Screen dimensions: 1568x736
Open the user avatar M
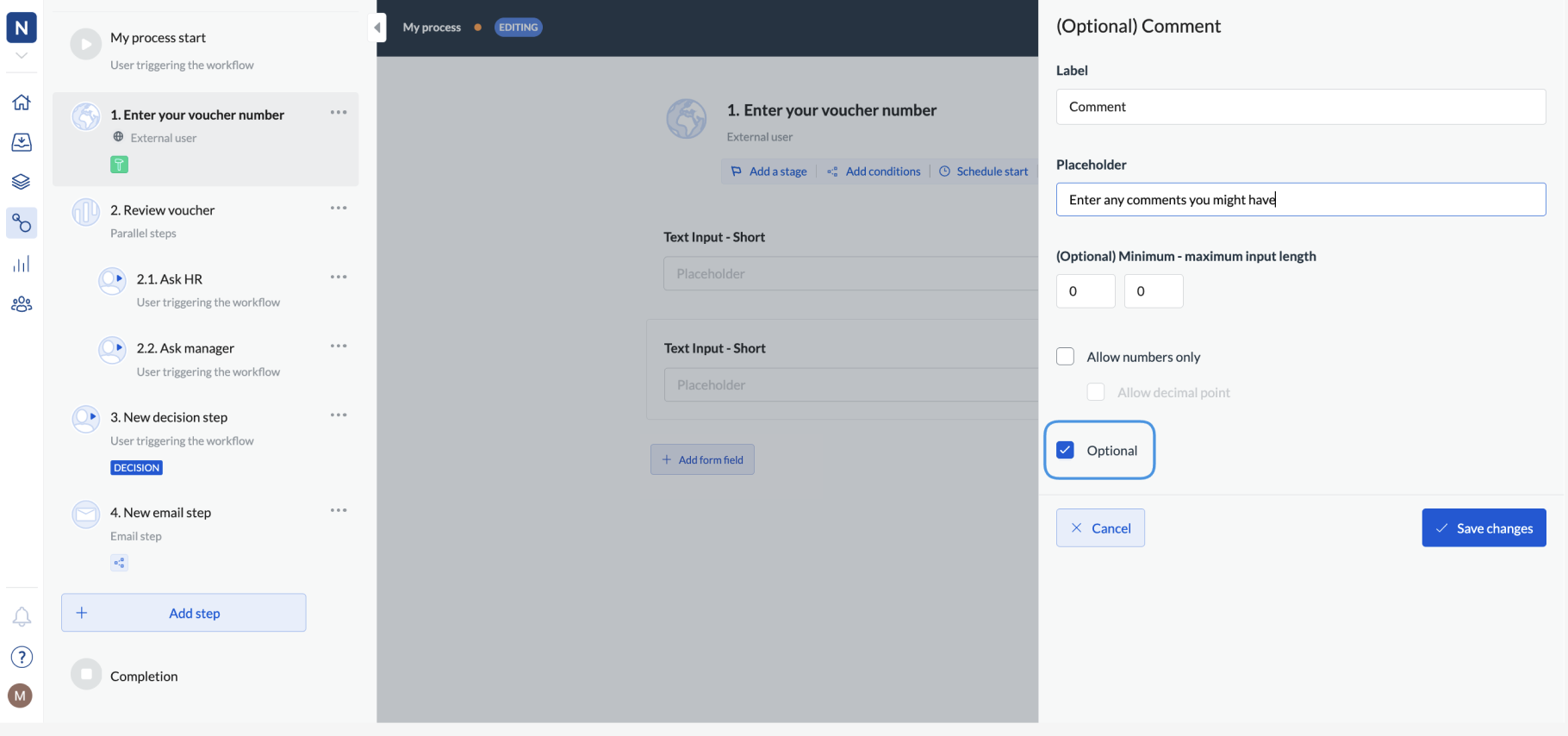(20, 695)
